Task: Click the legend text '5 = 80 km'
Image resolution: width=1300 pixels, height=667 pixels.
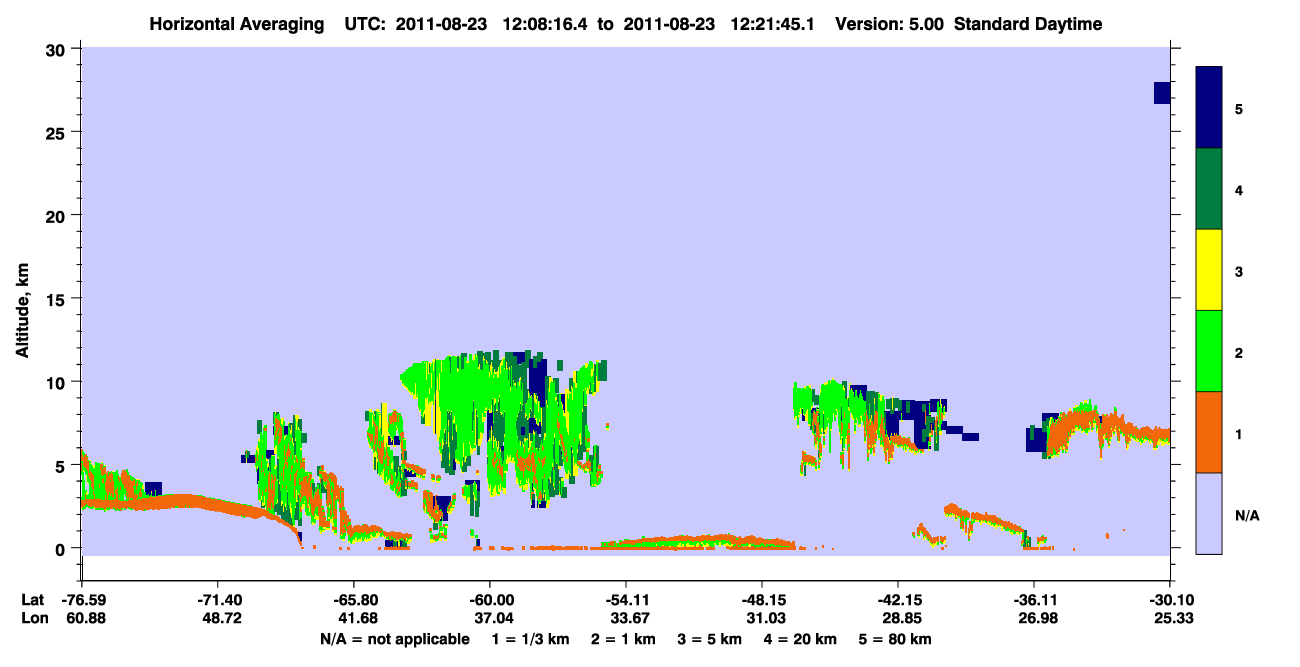Action: pos(894,639)
